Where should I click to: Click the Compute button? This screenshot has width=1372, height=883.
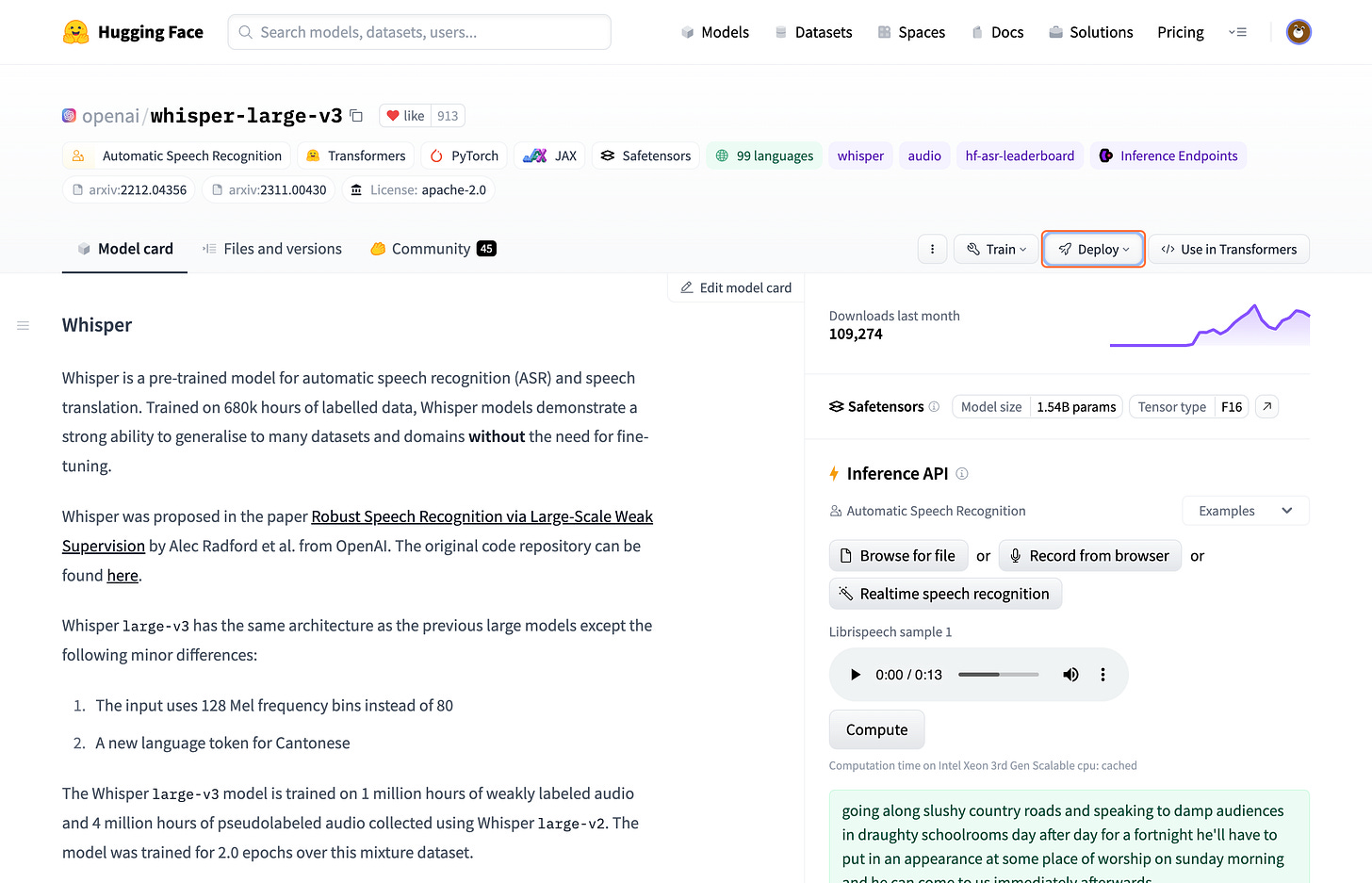(x=876, y=729)
